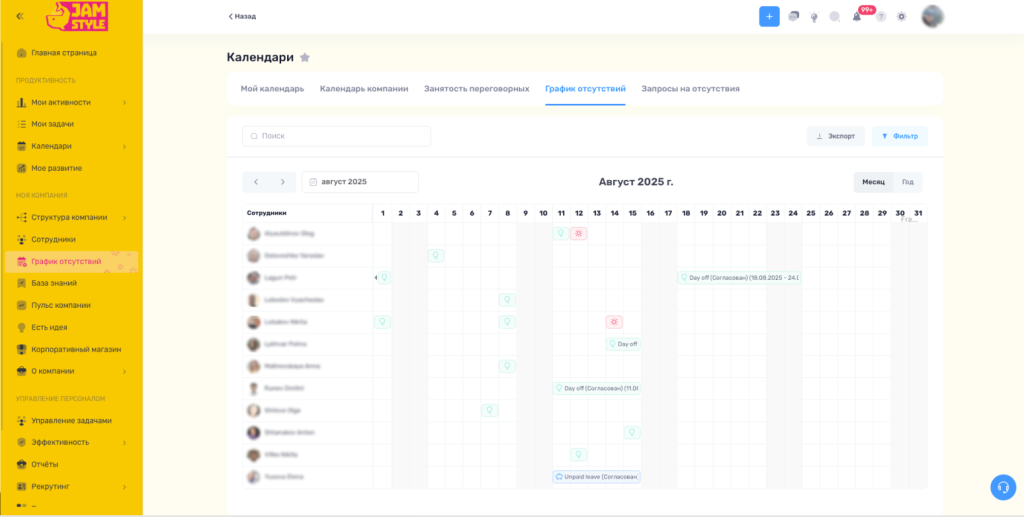Click the Экспорт button
1024x517 pixels.
tap(836, 136)
